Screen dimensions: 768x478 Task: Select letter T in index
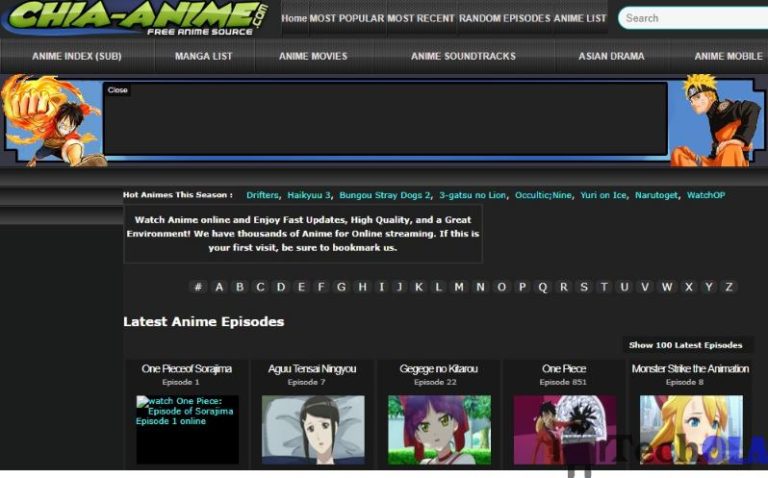[x=604, y=287]
